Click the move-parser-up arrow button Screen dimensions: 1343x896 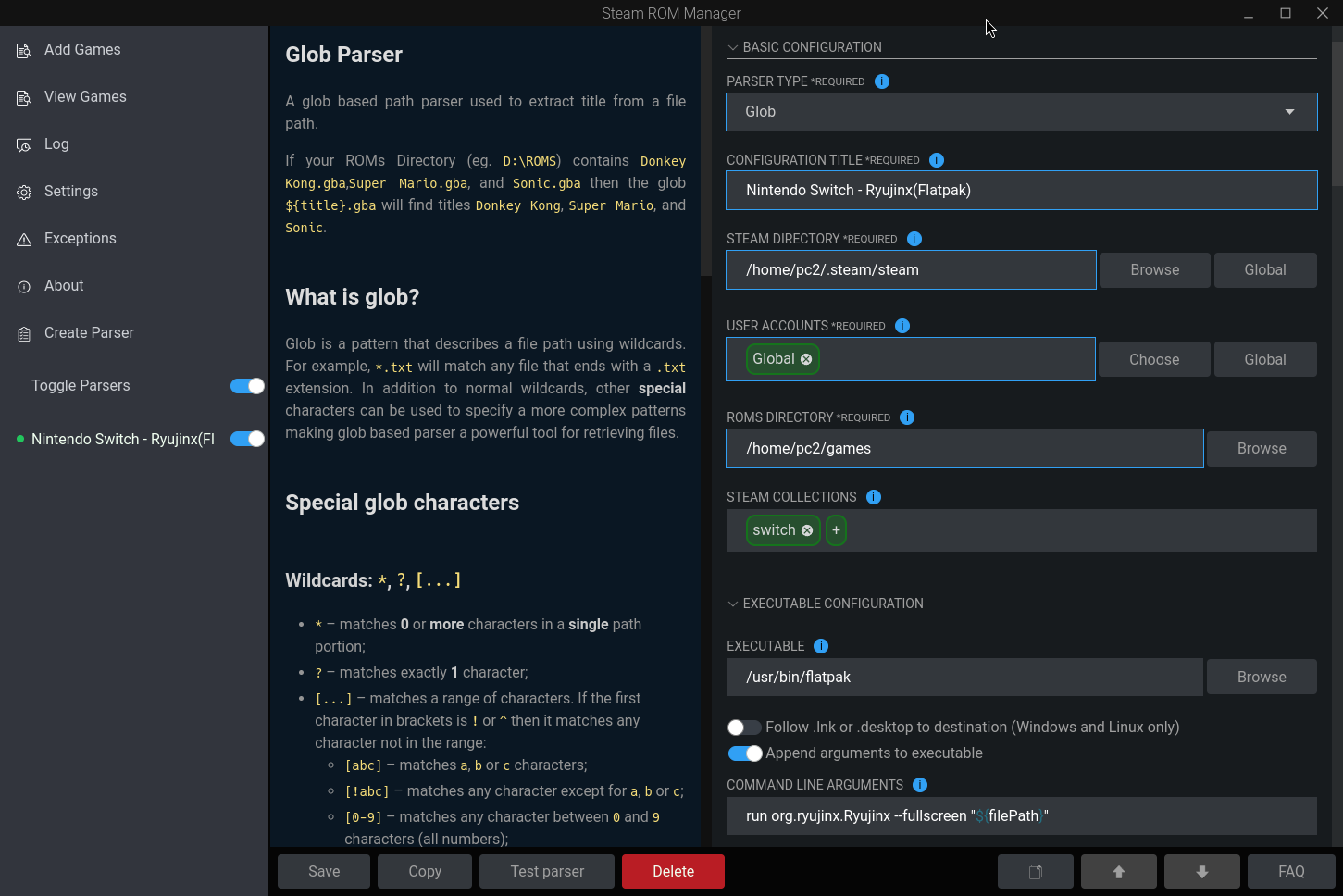coord(1118,871)
